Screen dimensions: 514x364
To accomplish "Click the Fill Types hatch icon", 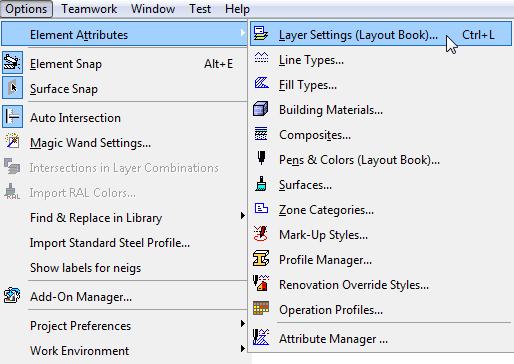I will pyautogui.click(x=262, y=83).
